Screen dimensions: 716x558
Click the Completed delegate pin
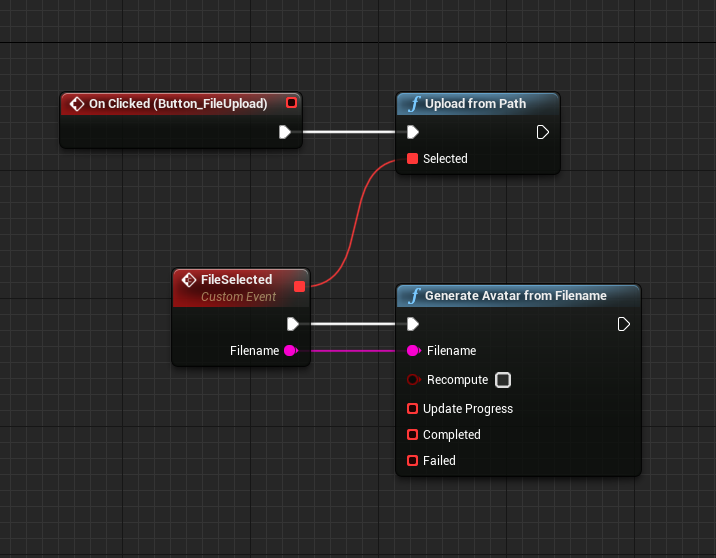(x=412, y=435)
